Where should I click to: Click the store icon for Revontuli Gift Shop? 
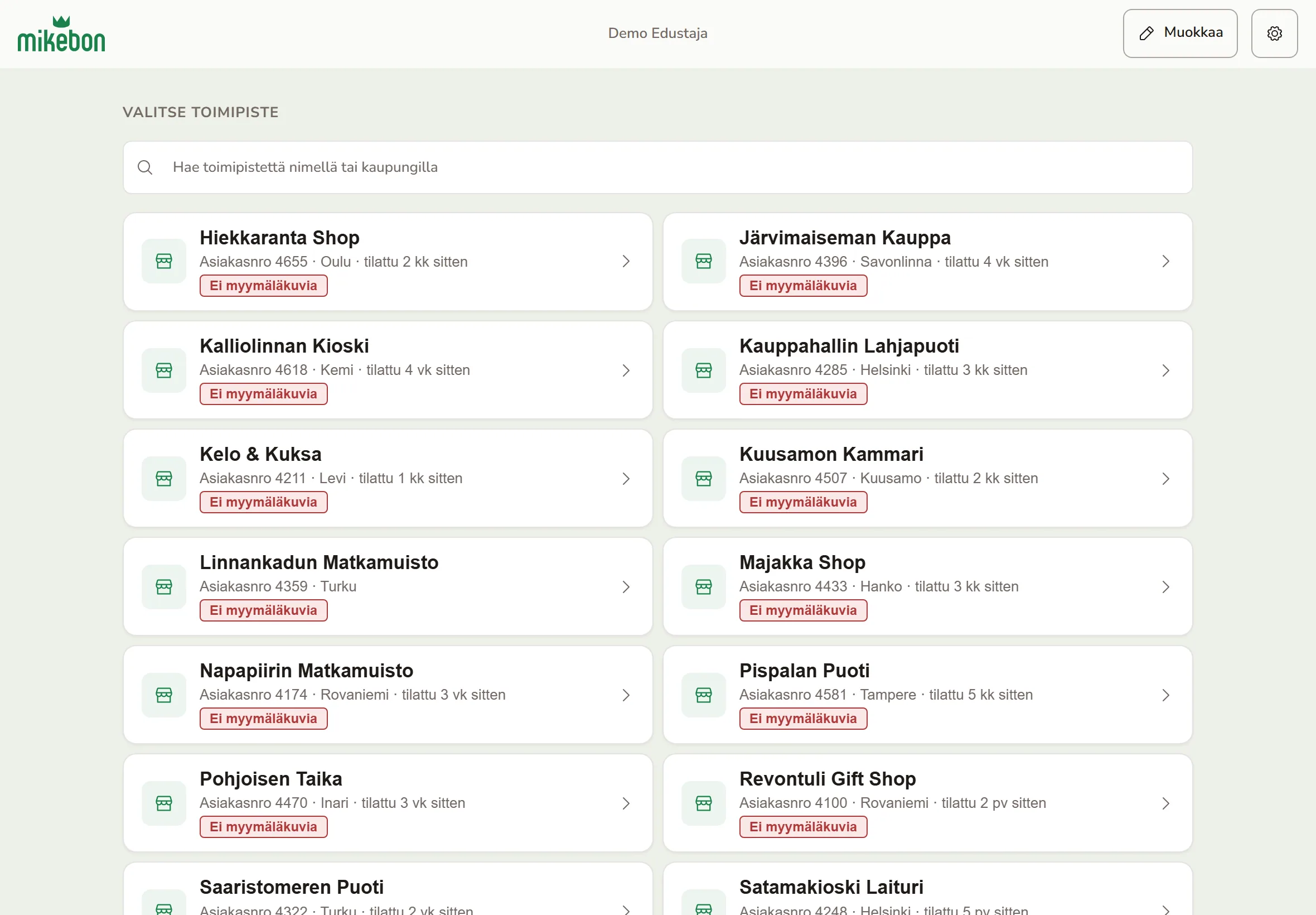pyautogui.click(x=704, y=804)
